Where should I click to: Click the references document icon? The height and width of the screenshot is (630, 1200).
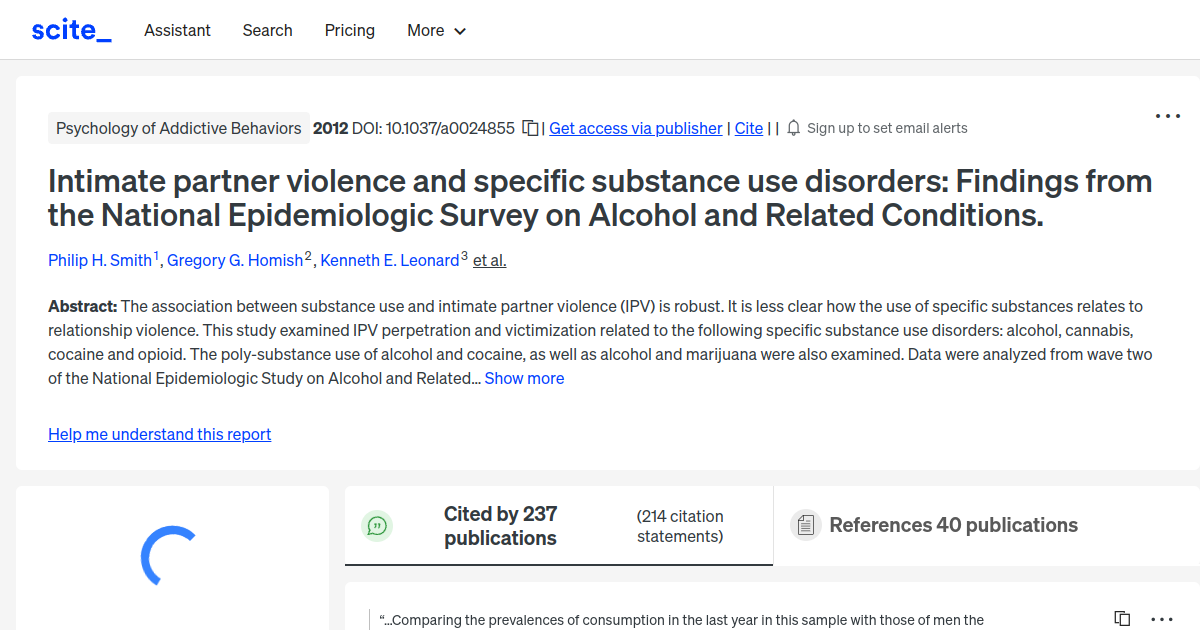click(x=805, y=524)
